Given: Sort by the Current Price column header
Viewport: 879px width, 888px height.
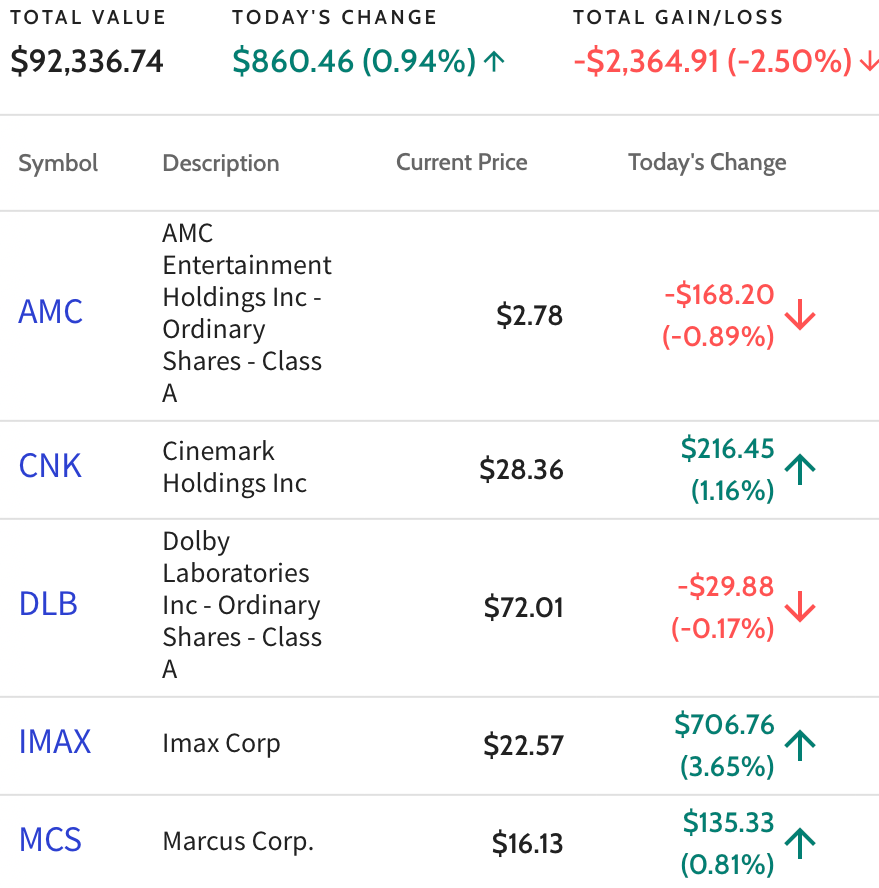Looking at the screenshot, I should 462,163.
